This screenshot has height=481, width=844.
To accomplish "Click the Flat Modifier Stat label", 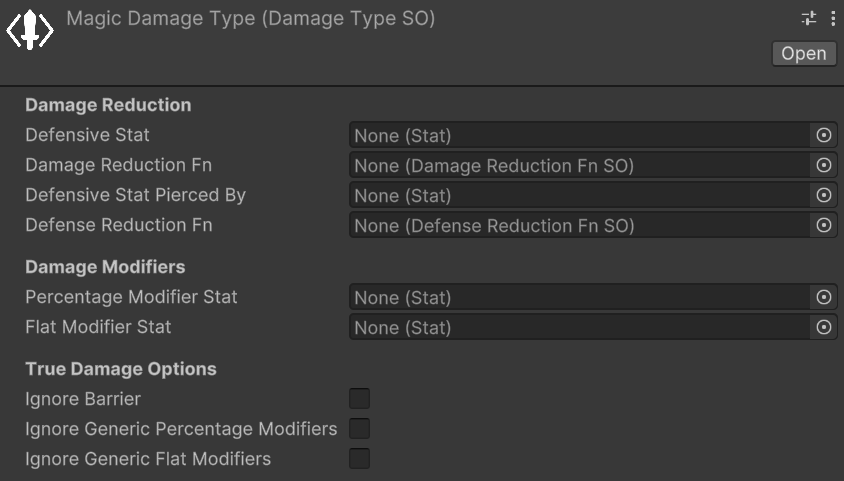I will (98, 327).
